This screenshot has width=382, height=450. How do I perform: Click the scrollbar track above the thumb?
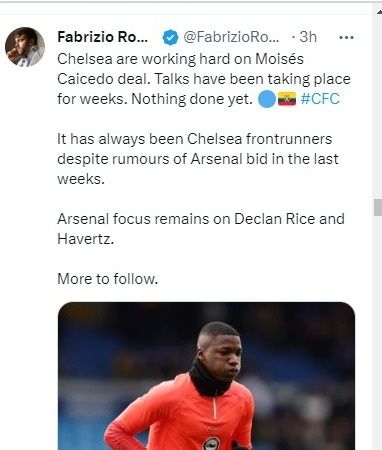pos(378,107)
